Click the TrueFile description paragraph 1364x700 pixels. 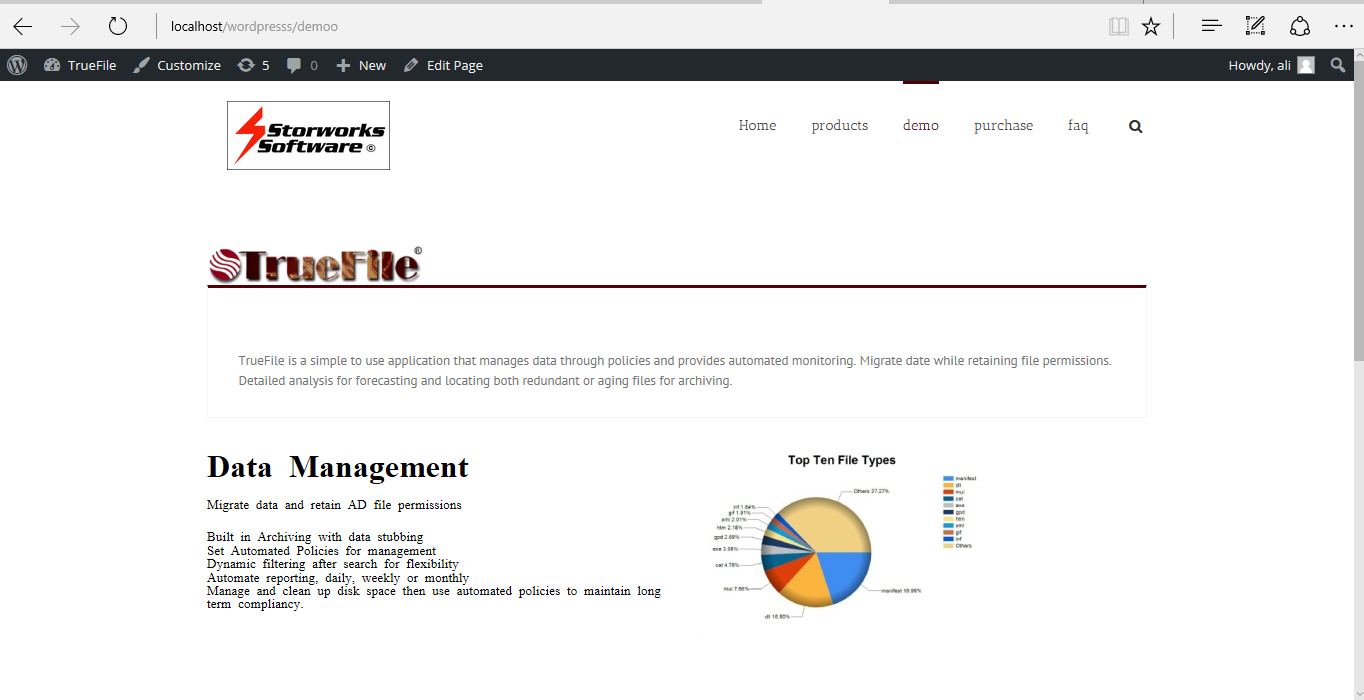click(675, 370)
